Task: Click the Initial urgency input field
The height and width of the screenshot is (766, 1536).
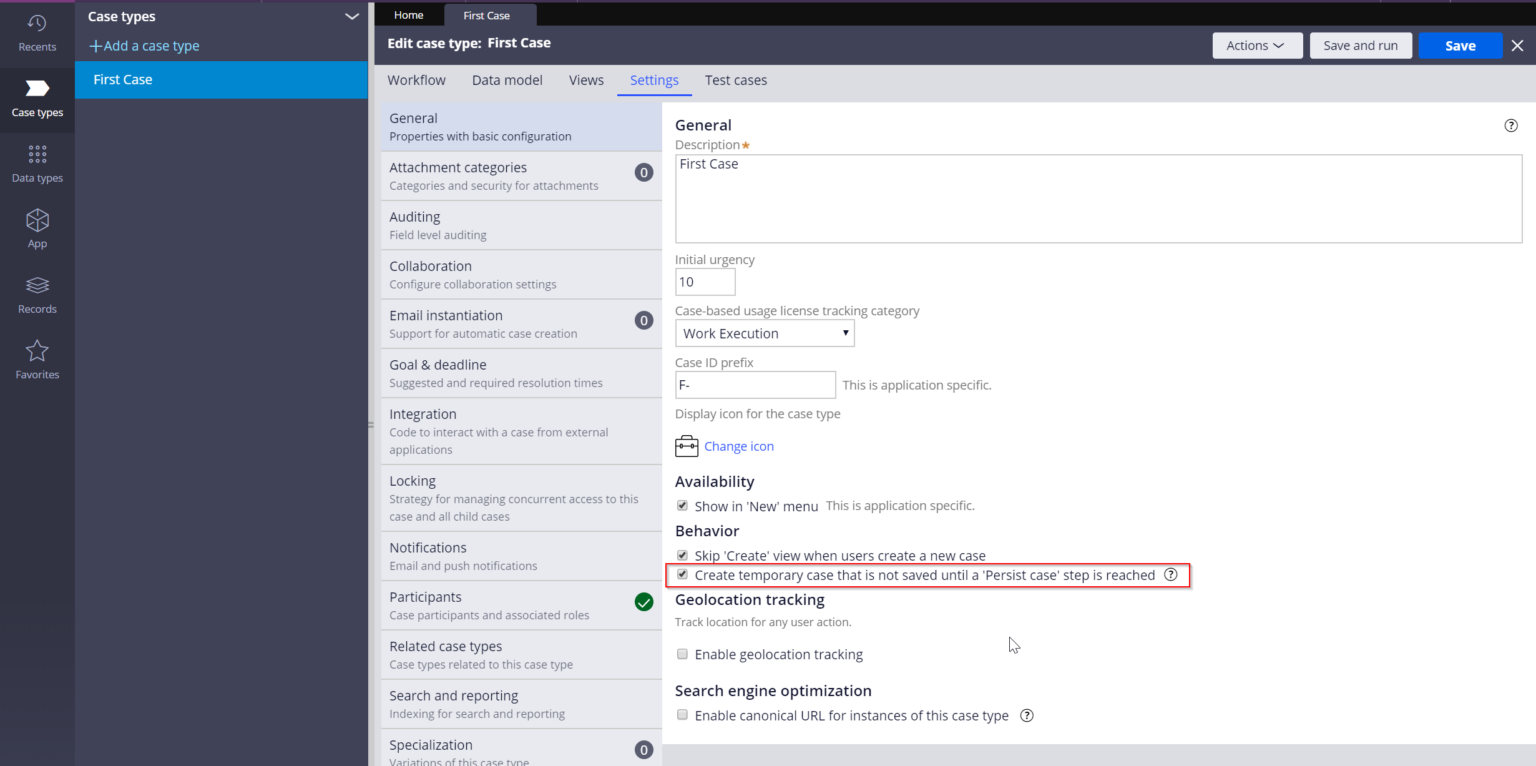Action: [x=705, y=282]
